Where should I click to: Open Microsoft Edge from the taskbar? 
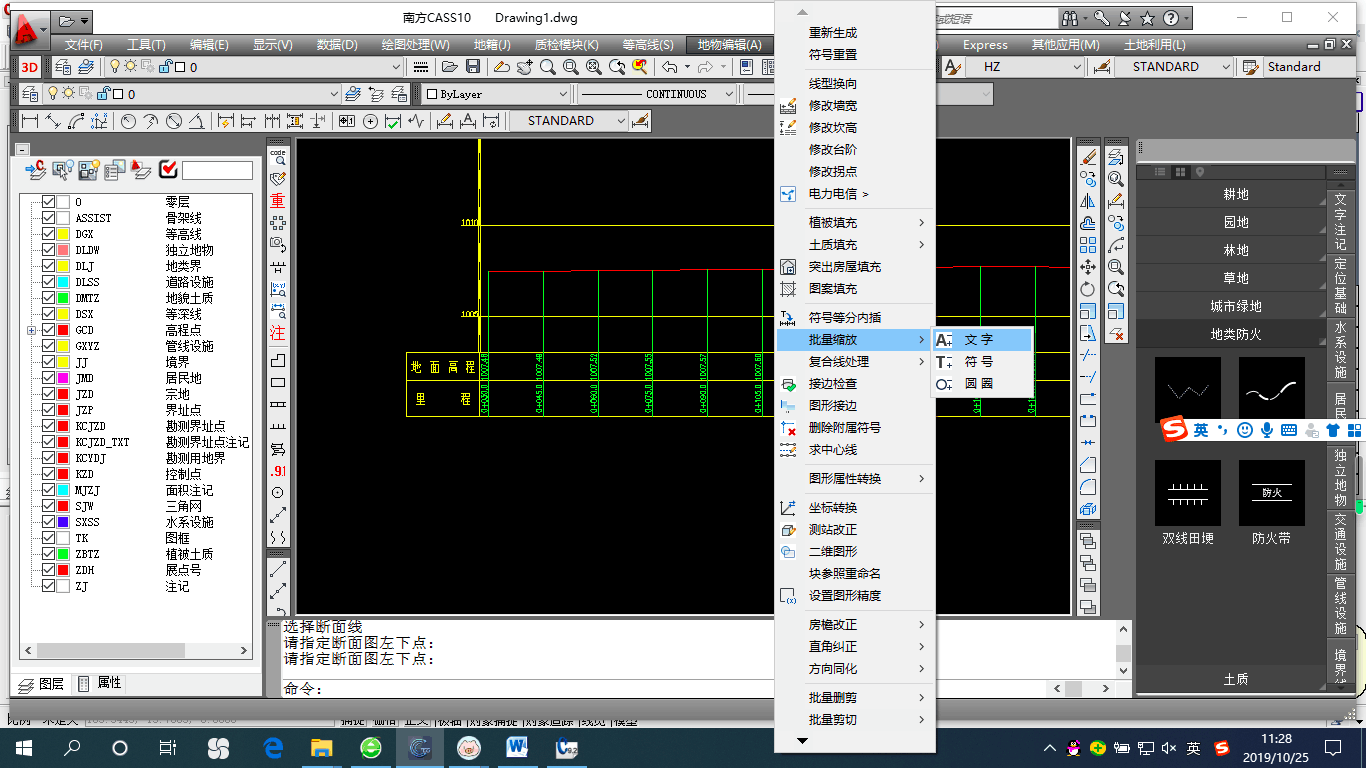[273, 747]
